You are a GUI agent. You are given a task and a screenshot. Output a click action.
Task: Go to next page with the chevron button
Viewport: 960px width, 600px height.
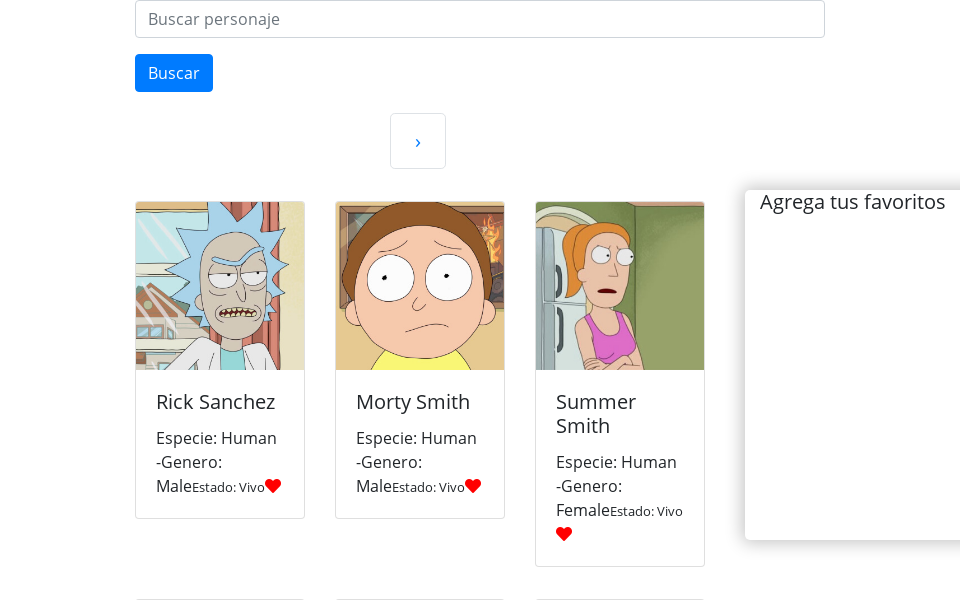point(418,141)
